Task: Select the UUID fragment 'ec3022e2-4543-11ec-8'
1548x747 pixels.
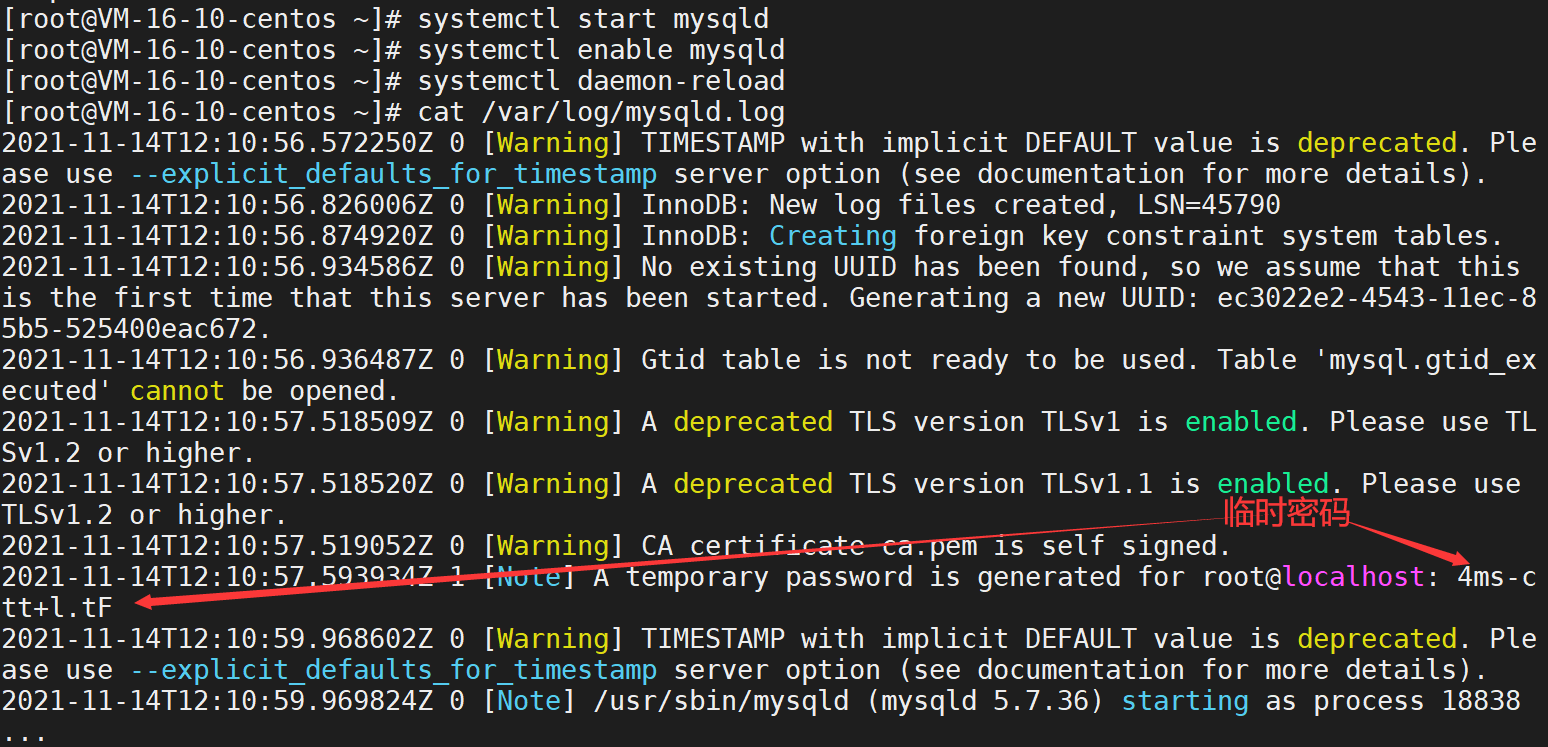Action: pyautogui.click(x=1377, y=297)
